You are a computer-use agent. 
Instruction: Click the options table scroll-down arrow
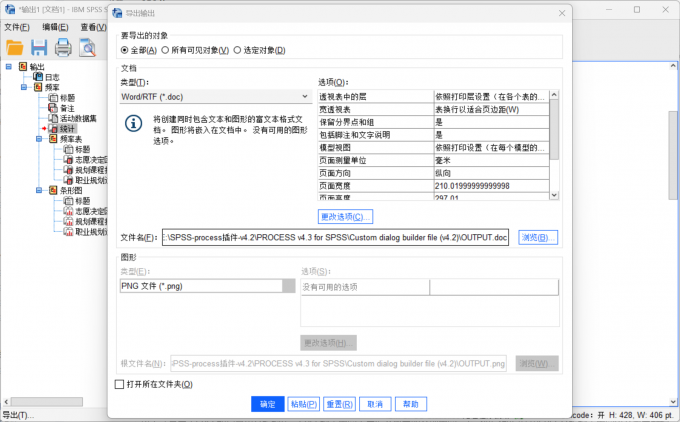pyautogui.click(x=554, y=195)
